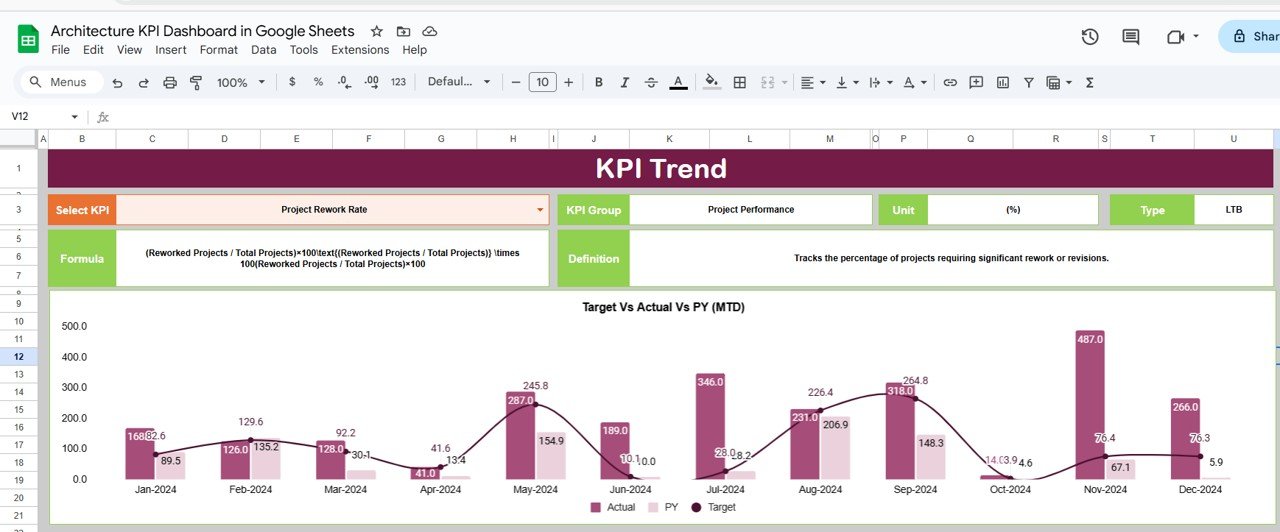Insert a comment from toolbar
The image size is (1280, 532).
point(976,82)
